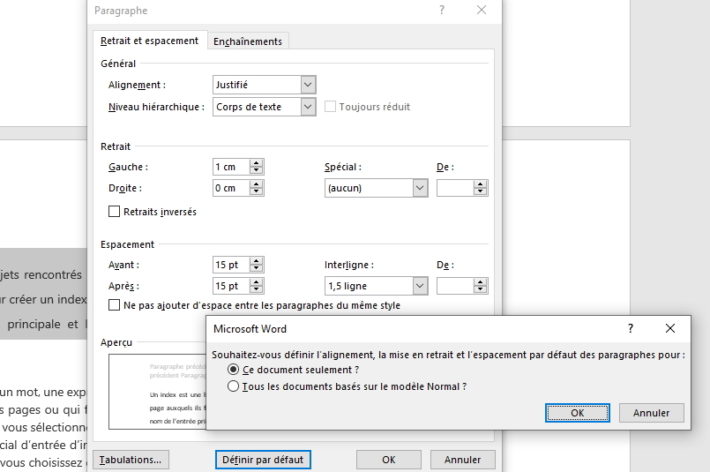The image size is (710, 472).
Task: Click the help question mark in Paragraphe dialog
Action: point(441,10)
